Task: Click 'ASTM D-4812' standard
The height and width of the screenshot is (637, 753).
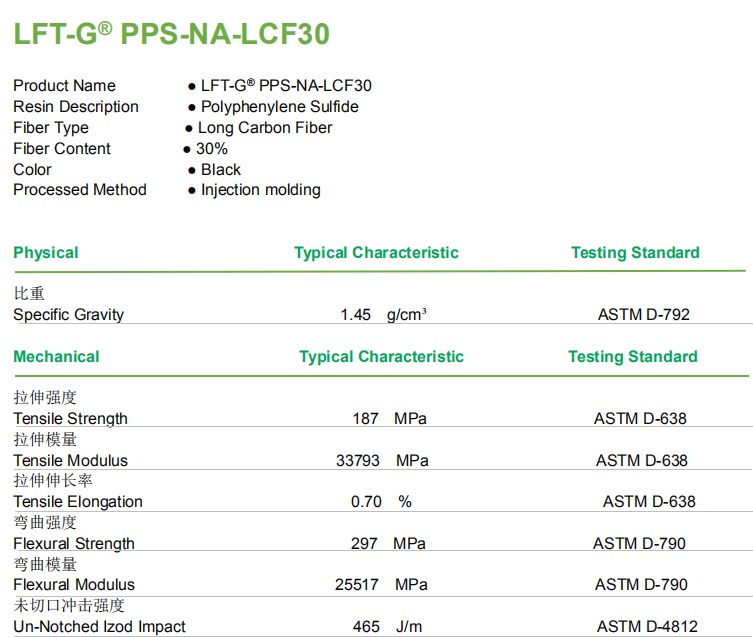Action: click(647, 626)
